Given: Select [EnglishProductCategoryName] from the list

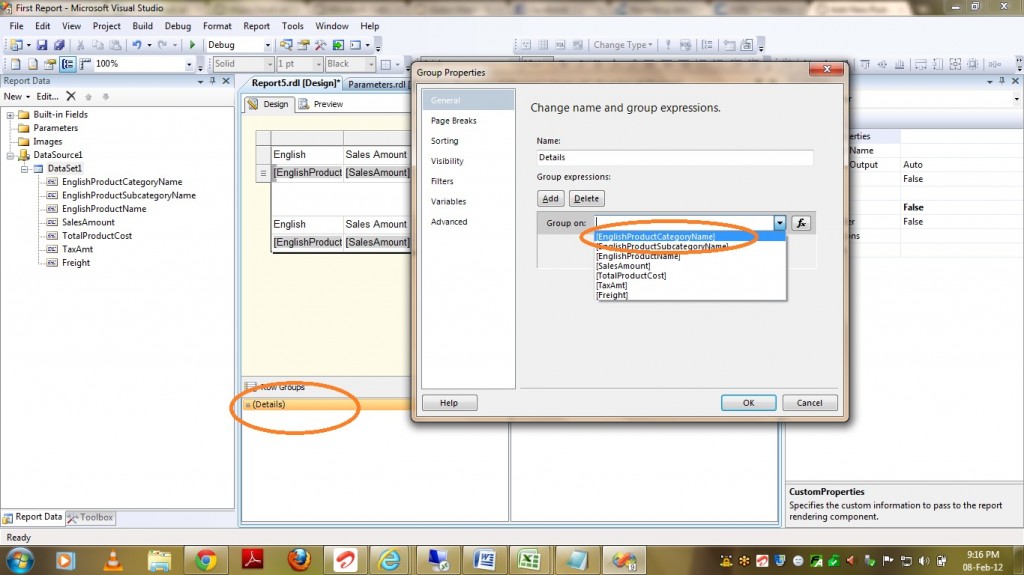Looking at the screenshot, I should pyautogui.click(x=656, y=237).
